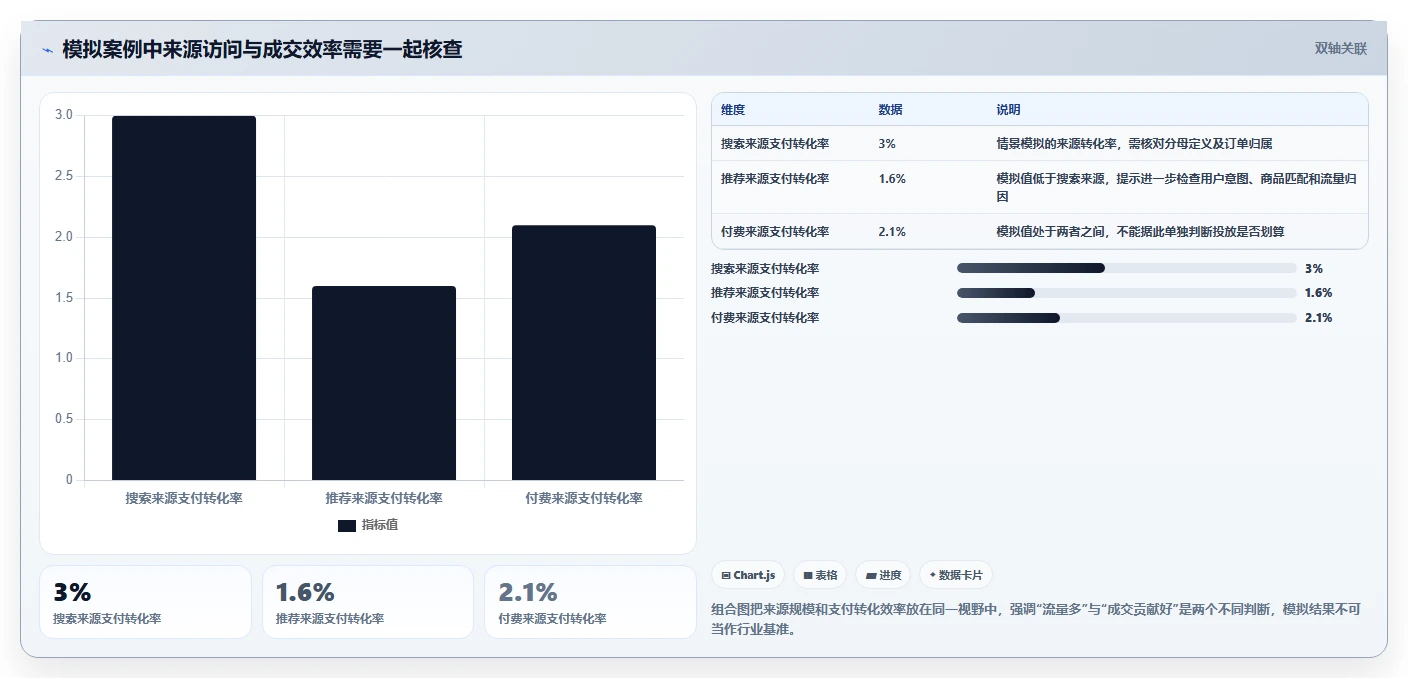Click description starting 模拟值低于搜索来源

(x=1176, y=187)
